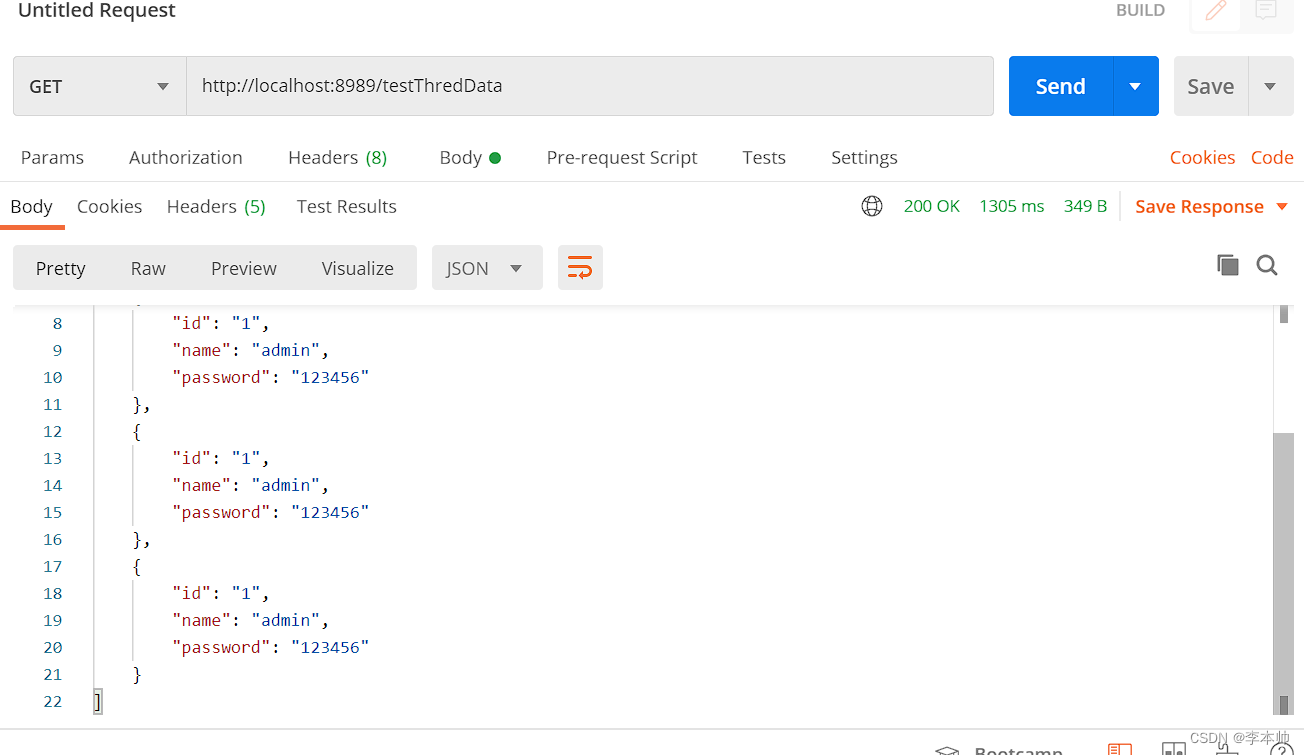1304x755 pixels.
Task: Click the globe network info icon
Action: click(872, 206)
